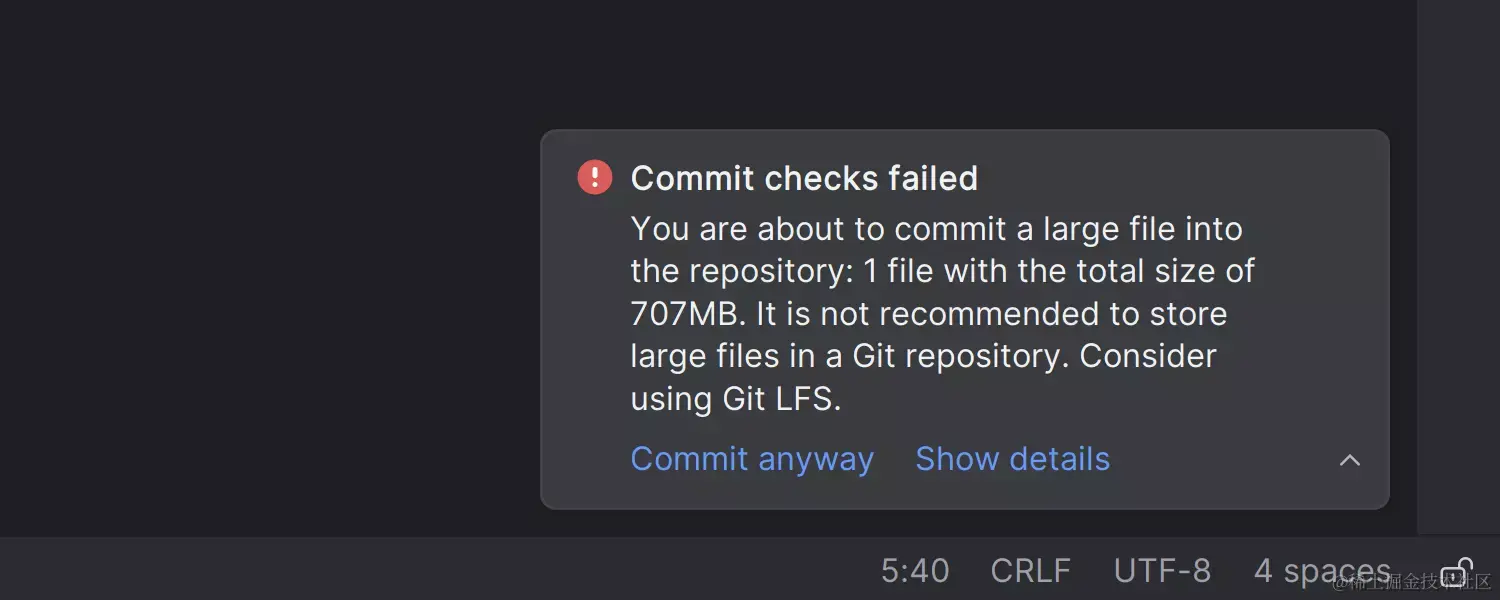Collapse the notification with the chevron arrow
This screenshot has width=1500, height=600.
pyautogui.click(x=1349, y=460)
